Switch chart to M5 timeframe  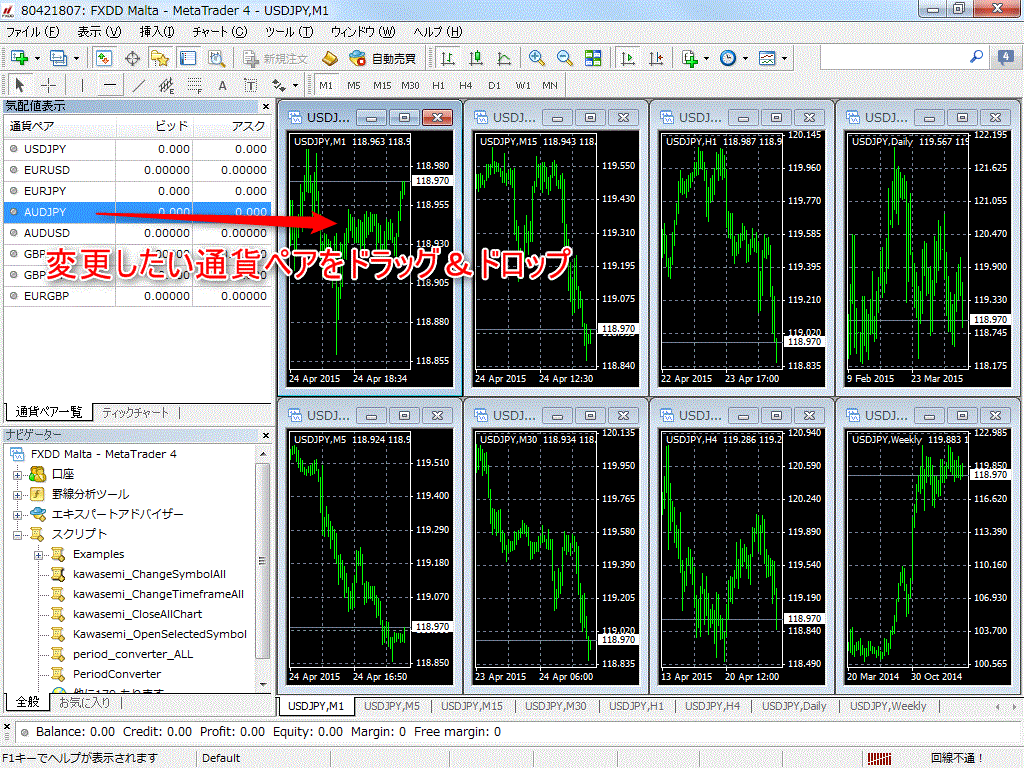tap(354, 85)
